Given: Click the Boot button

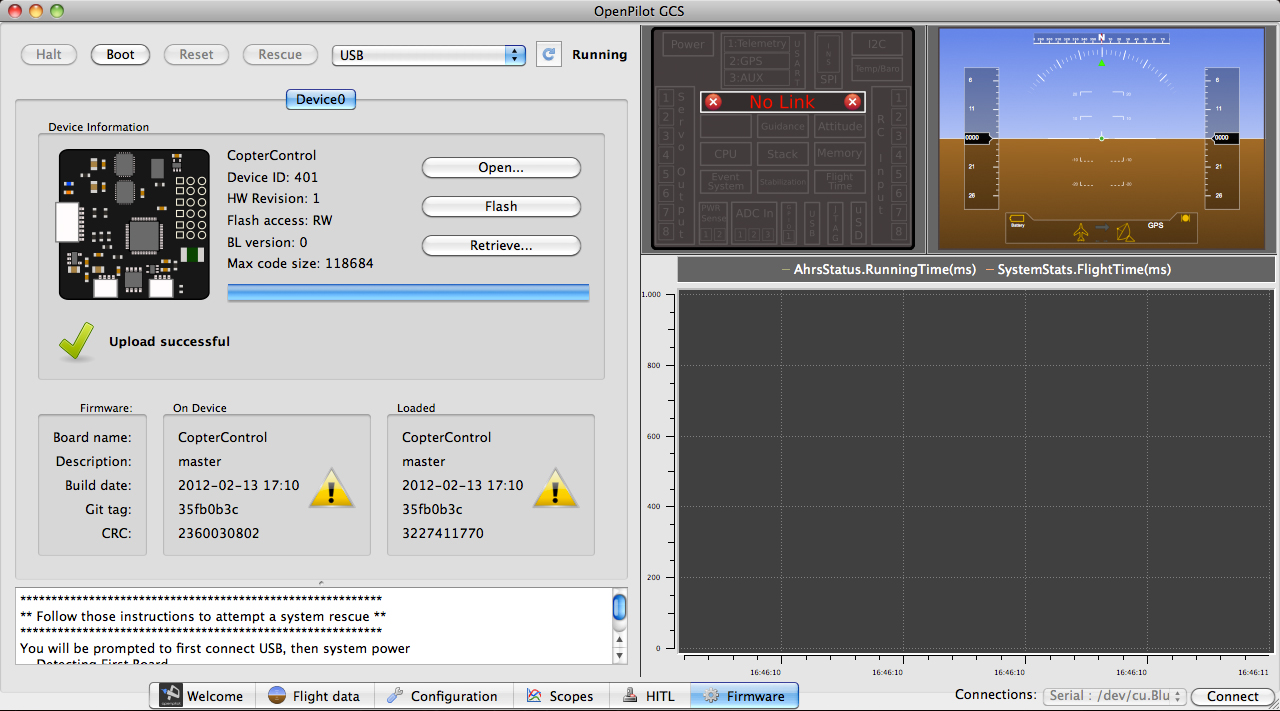Looking at the screenshot, I should [x=120, y=54].
